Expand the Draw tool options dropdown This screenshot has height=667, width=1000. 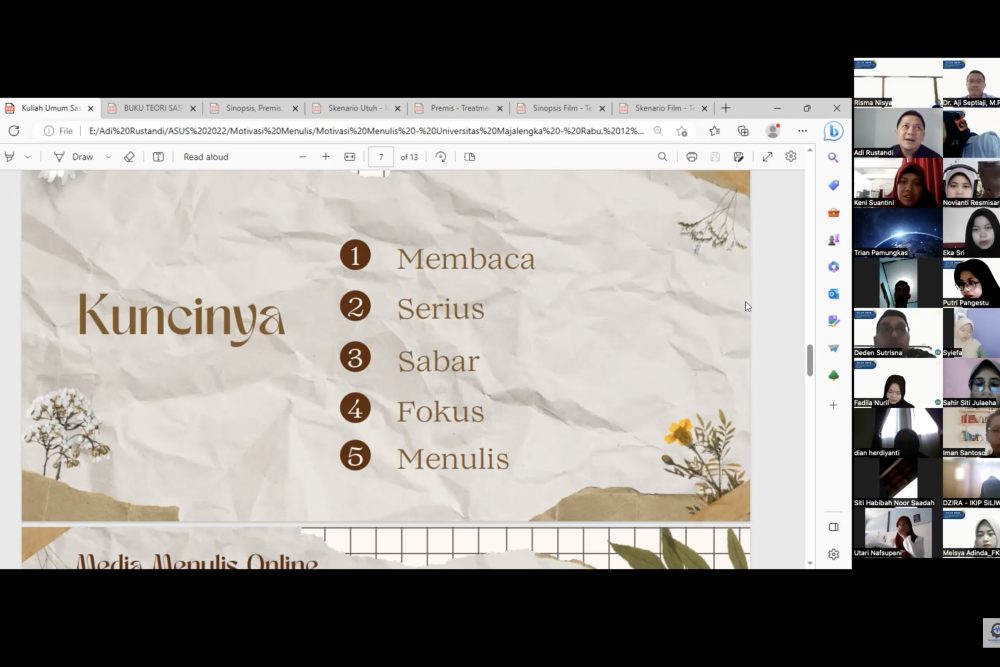[x=108, y=157]
